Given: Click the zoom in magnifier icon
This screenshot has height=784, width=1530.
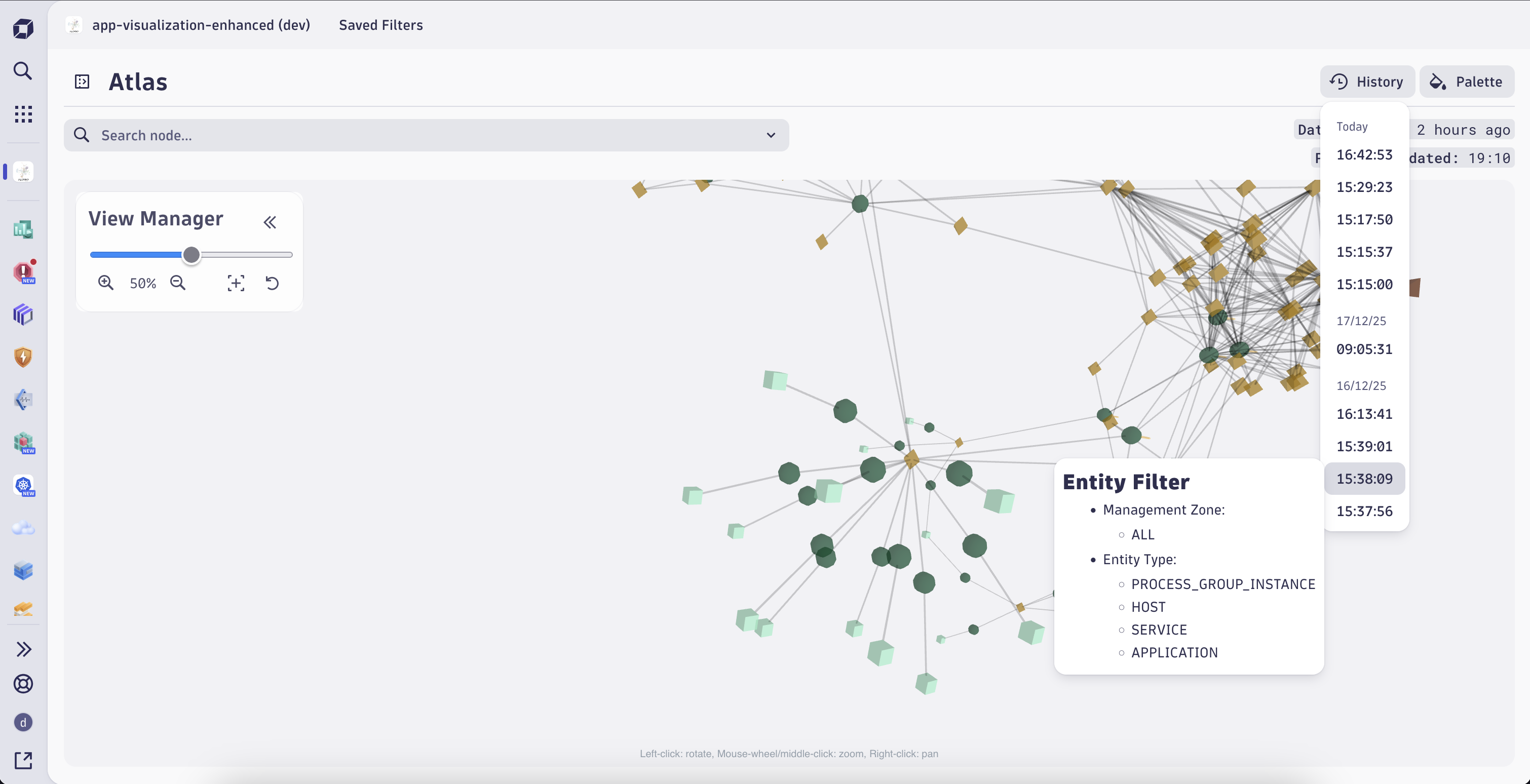Looking at the screenshot, I should click(106, 283).
